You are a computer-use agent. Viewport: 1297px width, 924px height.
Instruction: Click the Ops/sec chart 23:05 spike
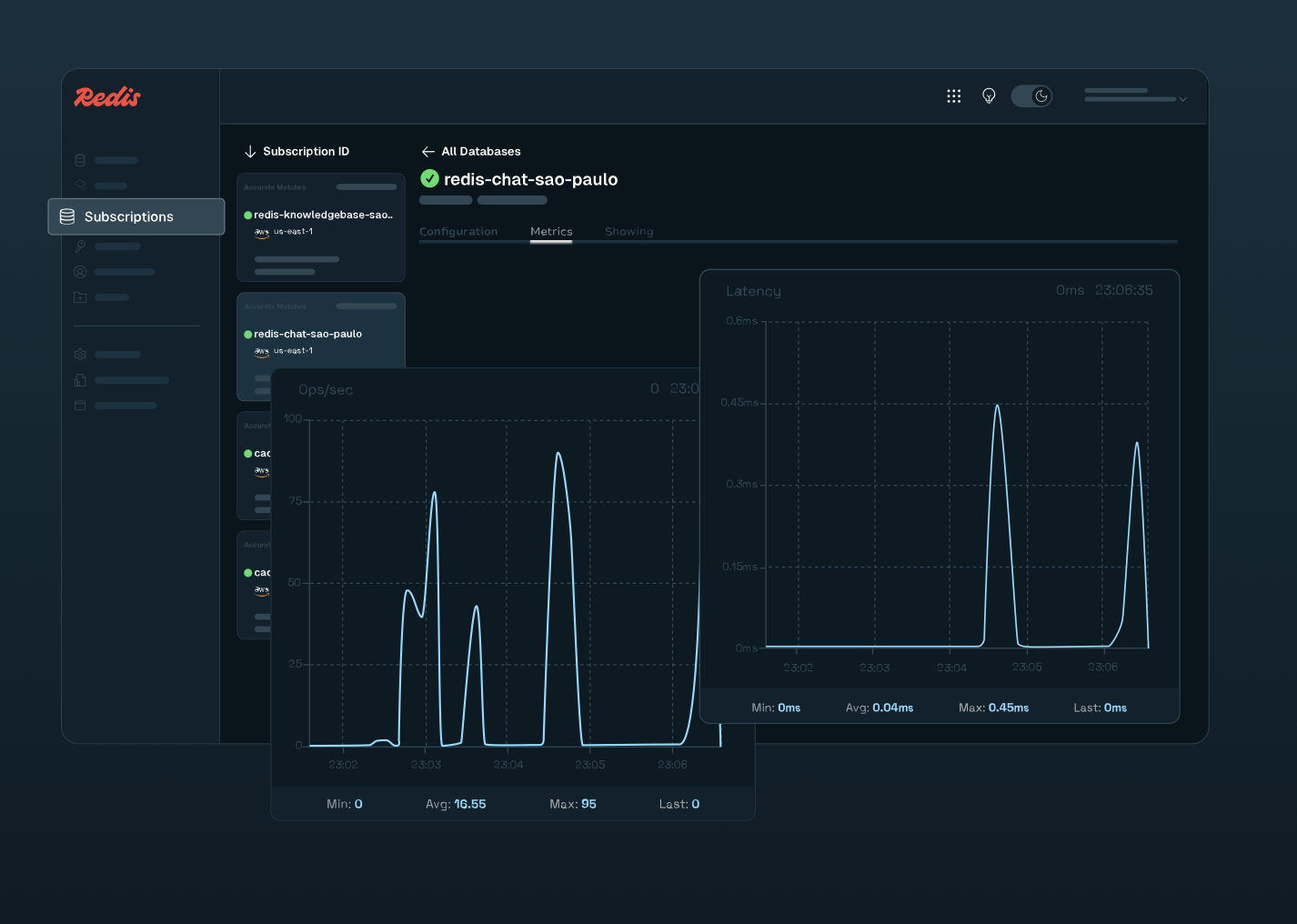[558, 454]
